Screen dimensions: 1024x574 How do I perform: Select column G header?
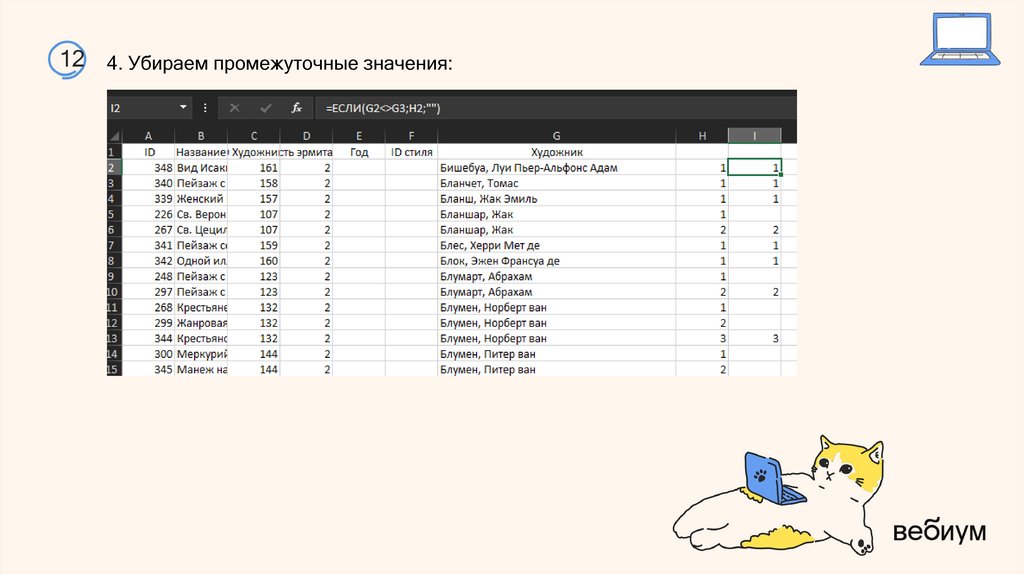point(556,136)
